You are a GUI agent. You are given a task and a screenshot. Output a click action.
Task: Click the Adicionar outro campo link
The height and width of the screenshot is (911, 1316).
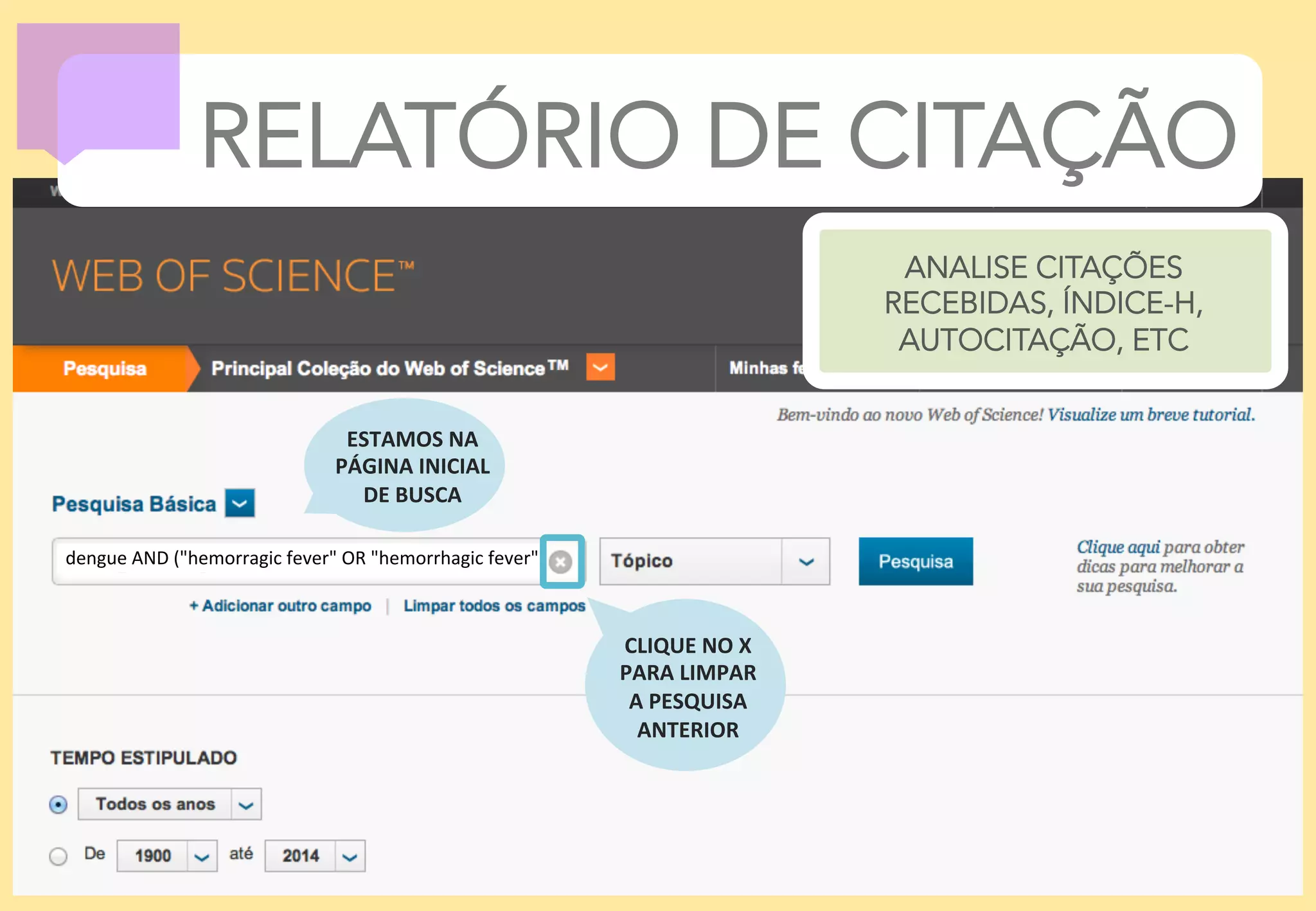(x=280, y=606)
